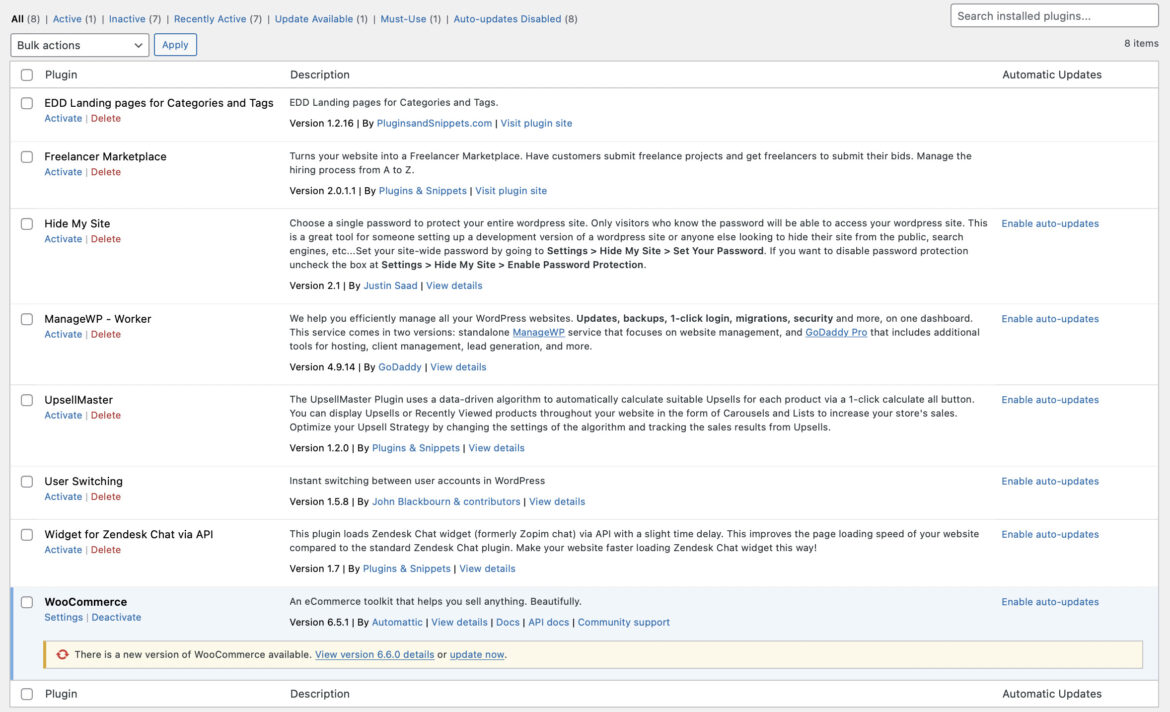Check the select-all plugins checkbox
The height and width of the screenshot is (712, 1170).
[x=26, y=74]
